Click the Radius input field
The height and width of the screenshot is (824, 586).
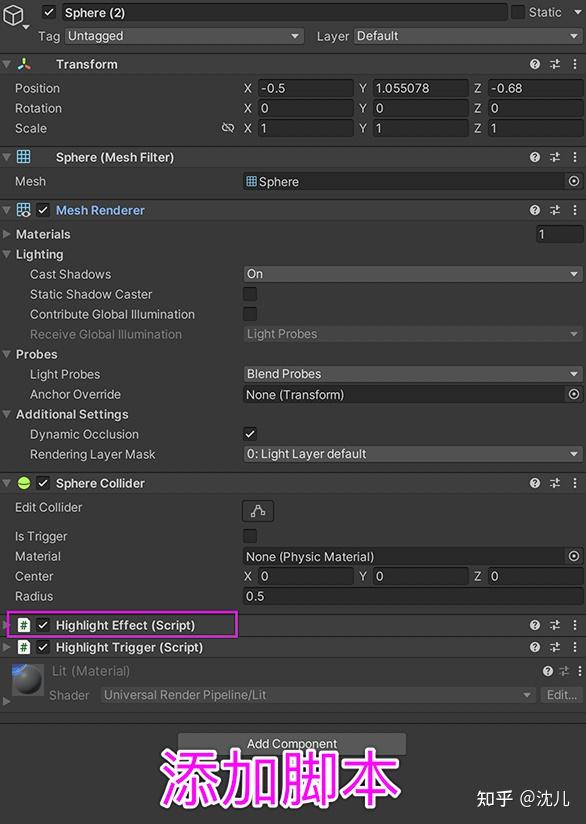pos(410,596)
